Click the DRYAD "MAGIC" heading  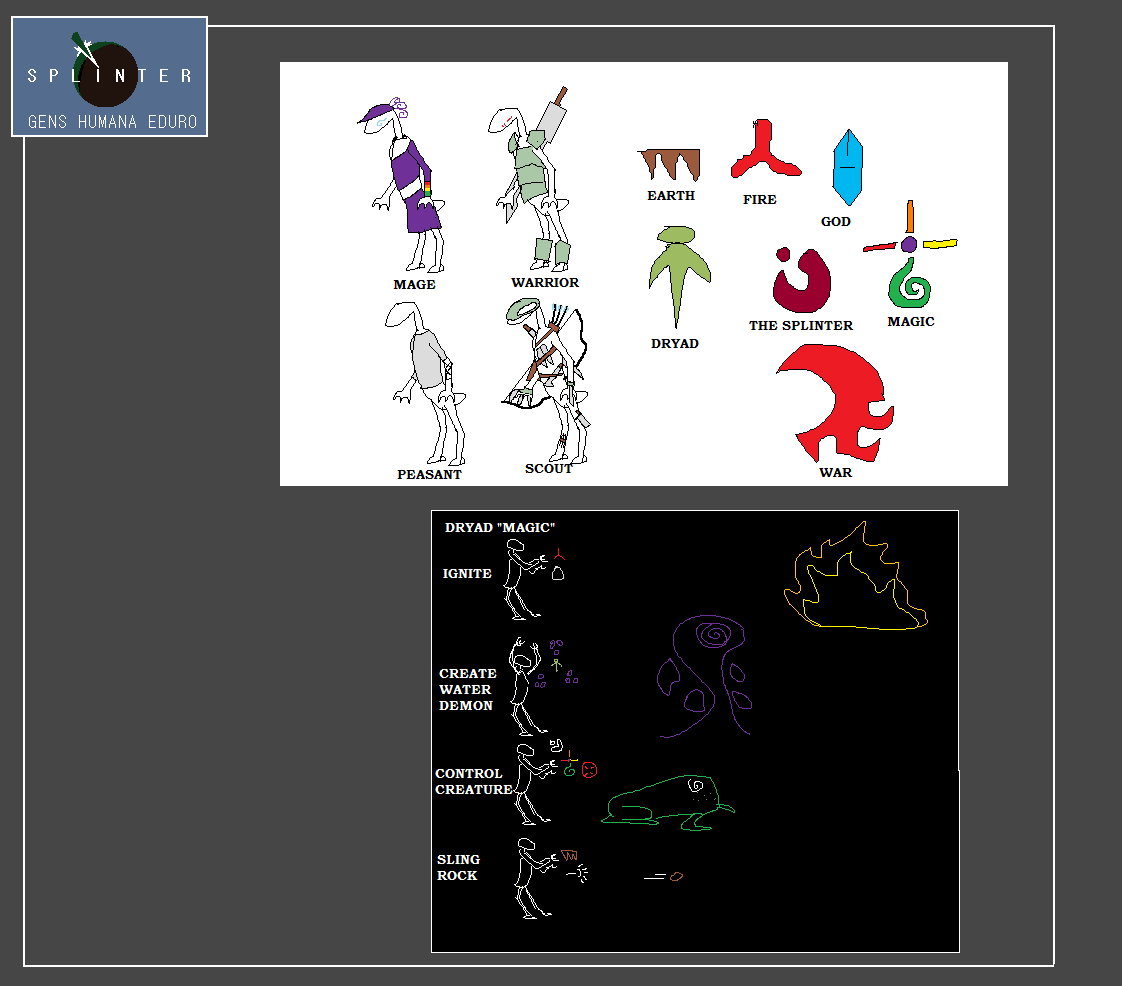point(499,528)
